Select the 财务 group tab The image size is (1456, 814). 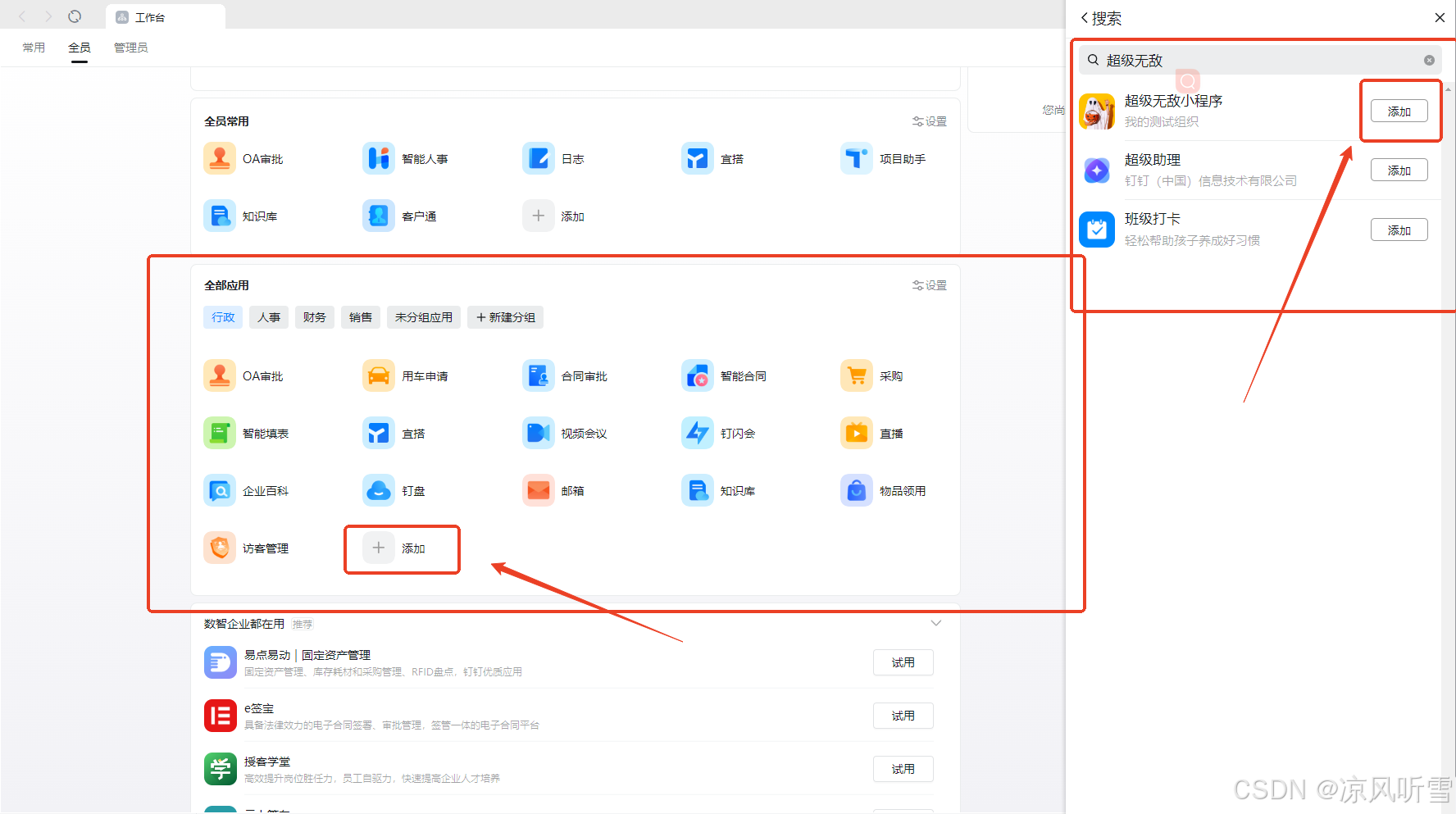[315, 317]
